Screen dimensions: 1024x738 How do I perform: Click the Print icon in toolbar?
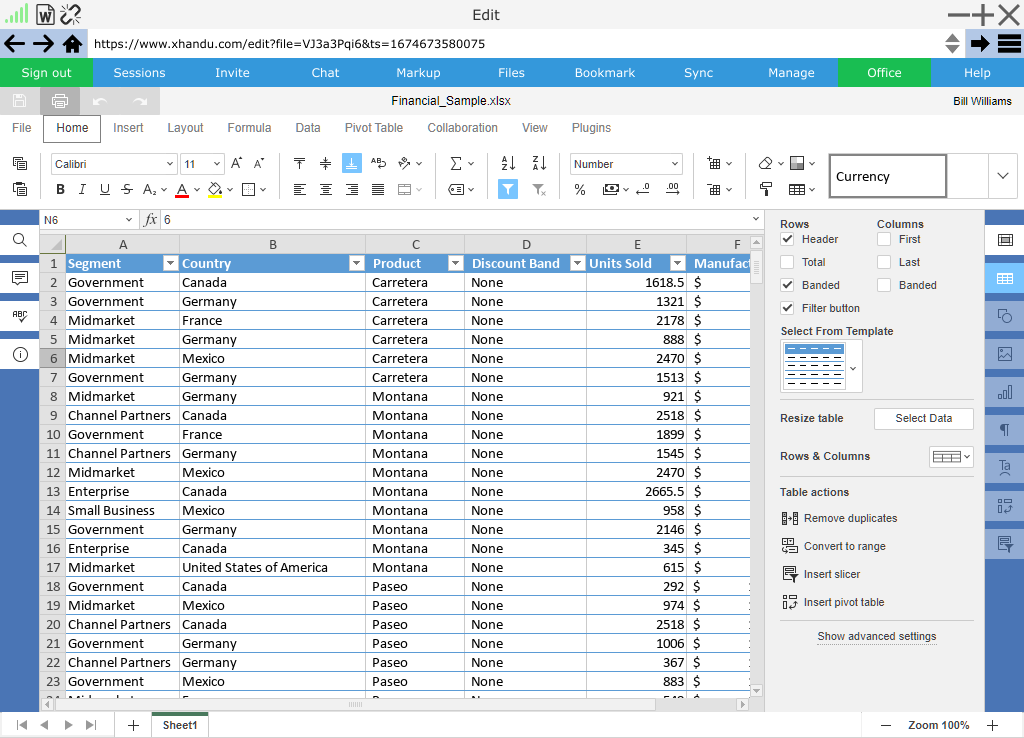(60, 101)
